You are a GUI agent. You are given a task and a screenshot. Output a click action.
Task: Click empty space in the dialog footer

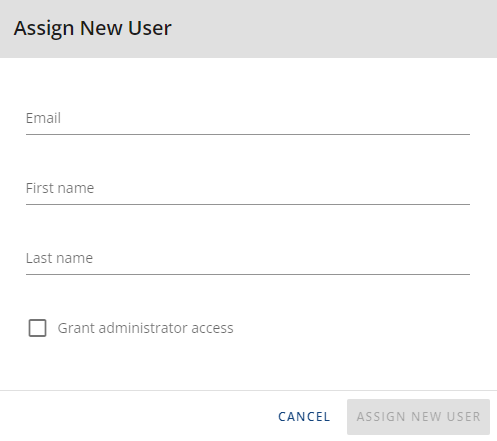click(x=133, y=416)
